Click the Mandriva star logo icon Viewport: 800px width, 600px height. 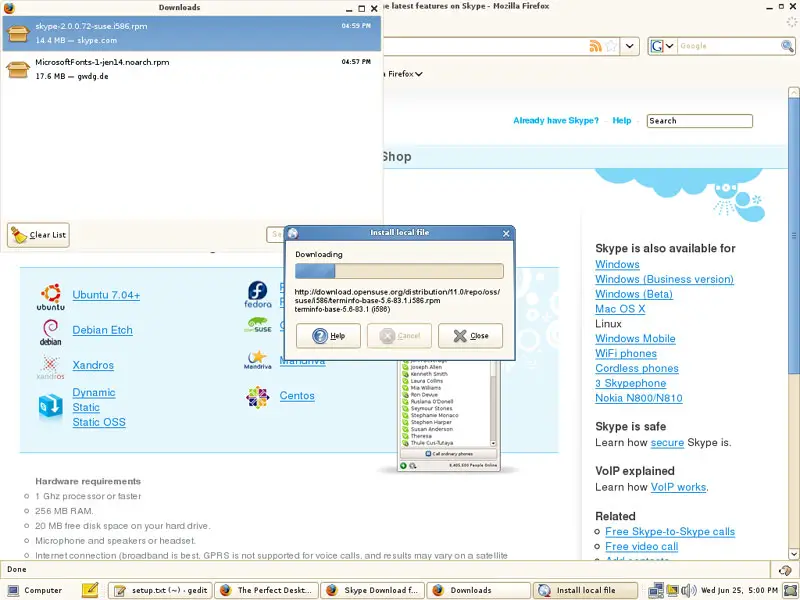[258, 360]
